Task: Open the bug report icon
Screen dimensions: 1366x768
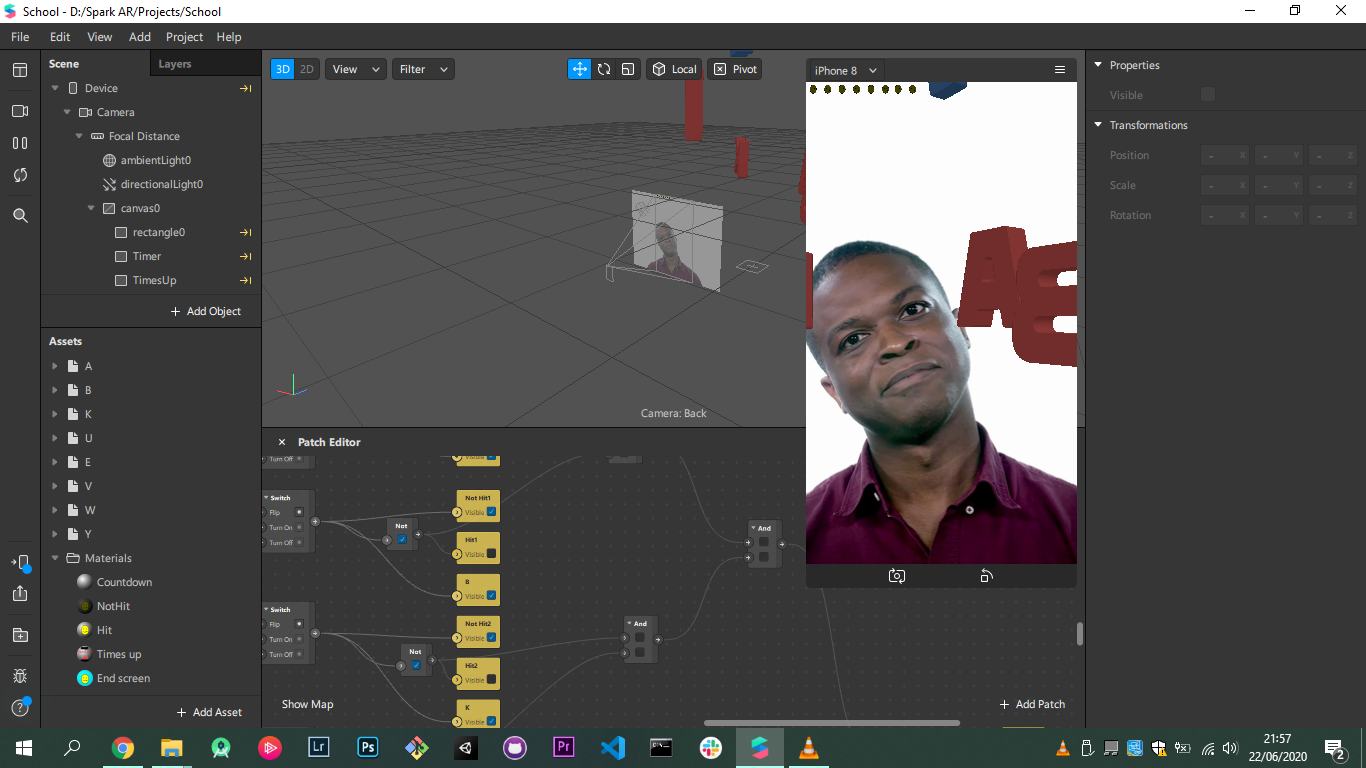Action: [20, 676]
